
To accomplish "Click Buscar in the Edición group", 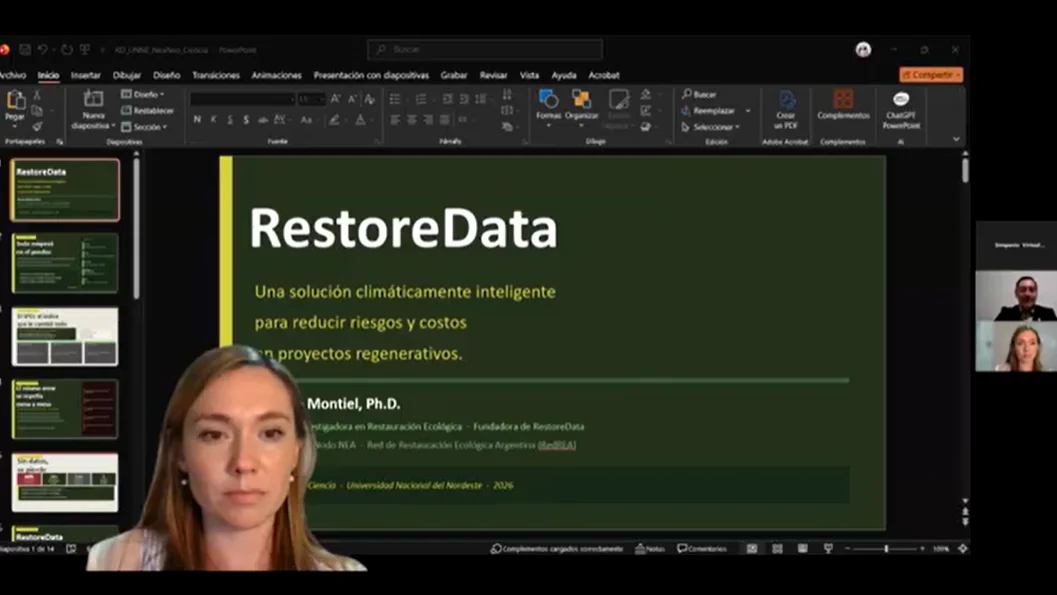I will (699, 94).
